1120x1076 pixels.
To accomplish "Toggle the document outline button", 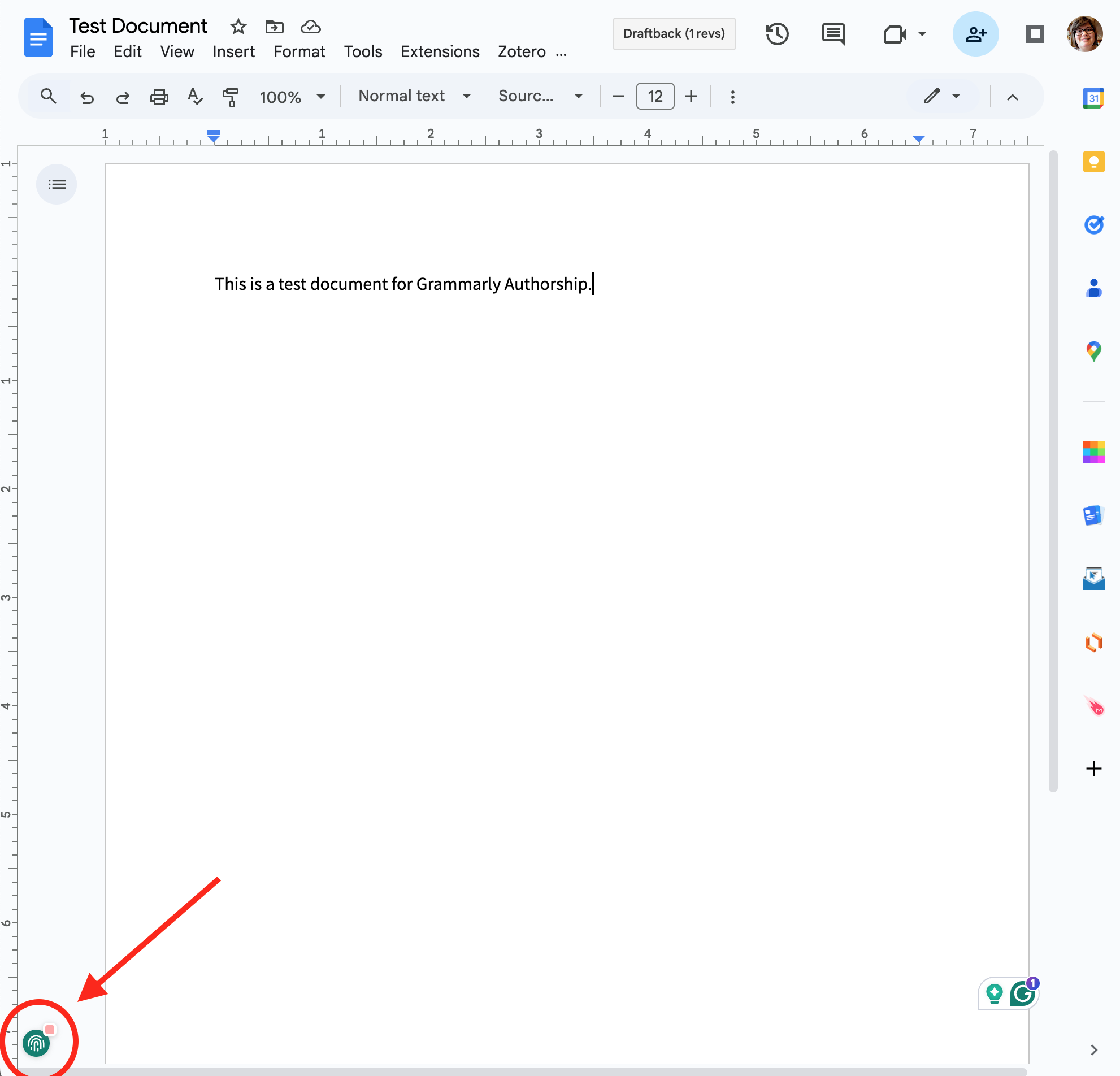I will point(57,184).
